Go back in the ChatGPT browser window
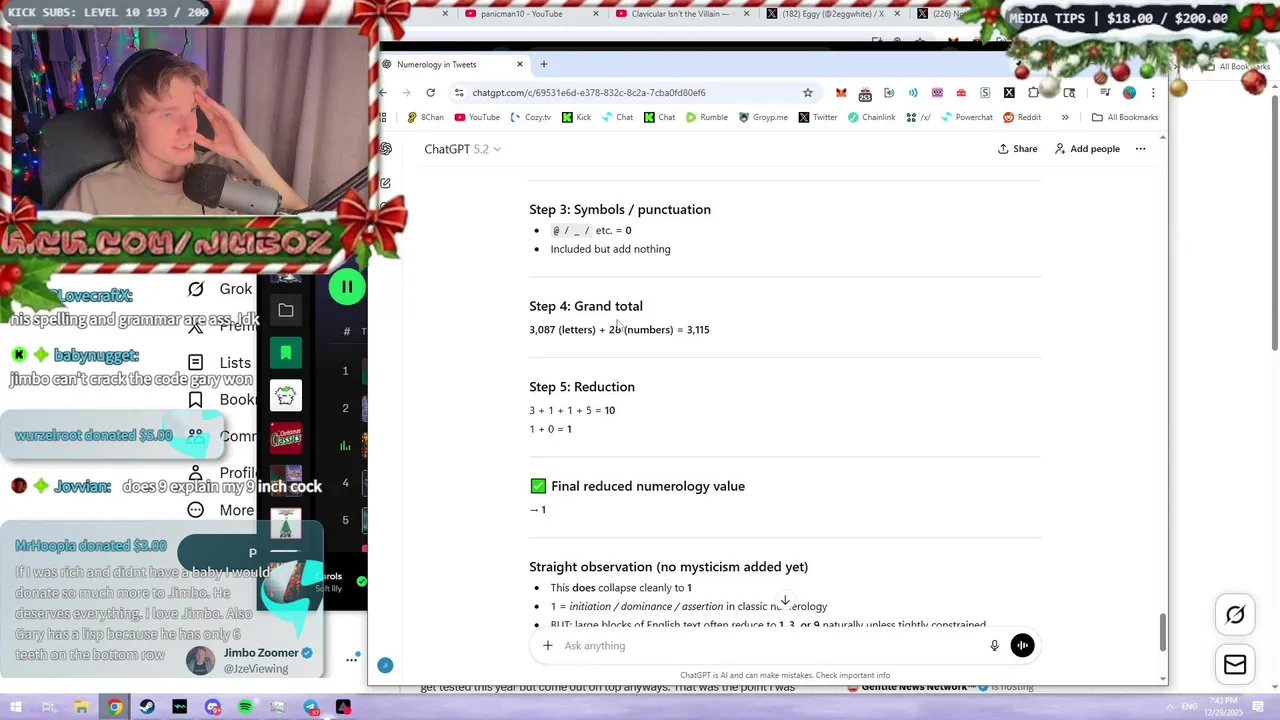 (383, 93)
